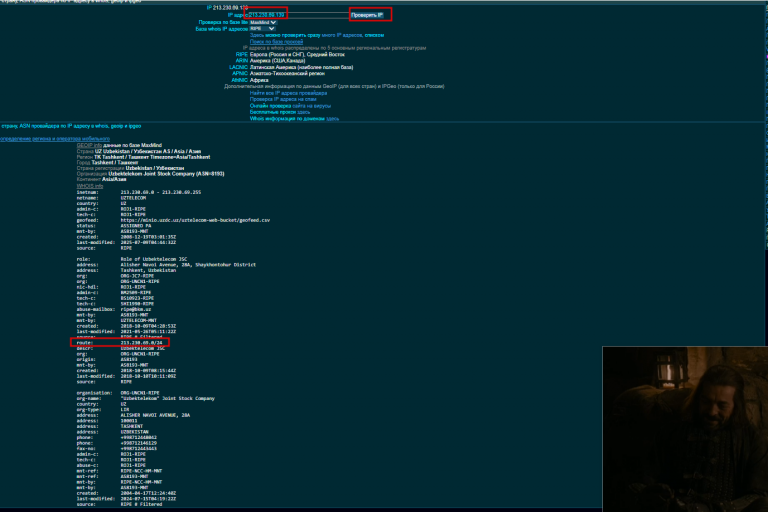Image resolution: width=768 pixels, height=512 pixels.
Task: Click the status value ASSIGNED PA
Action: tap(136, 226)
